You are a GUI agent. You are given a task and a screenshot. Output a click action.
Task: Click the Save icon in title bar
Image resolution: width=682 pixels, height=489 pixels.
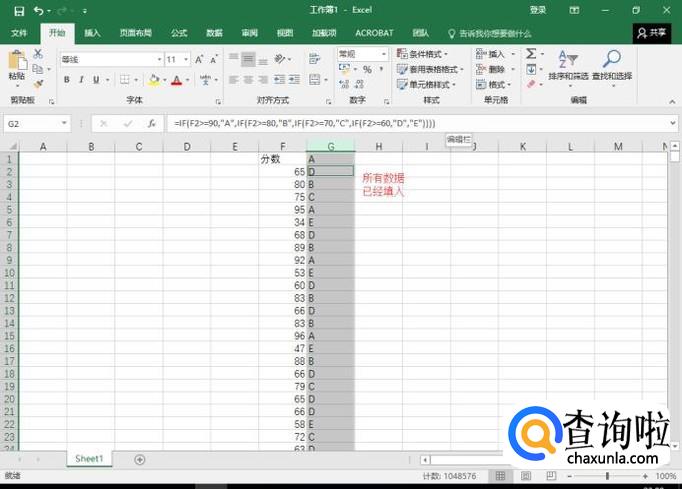coord(19,10)
